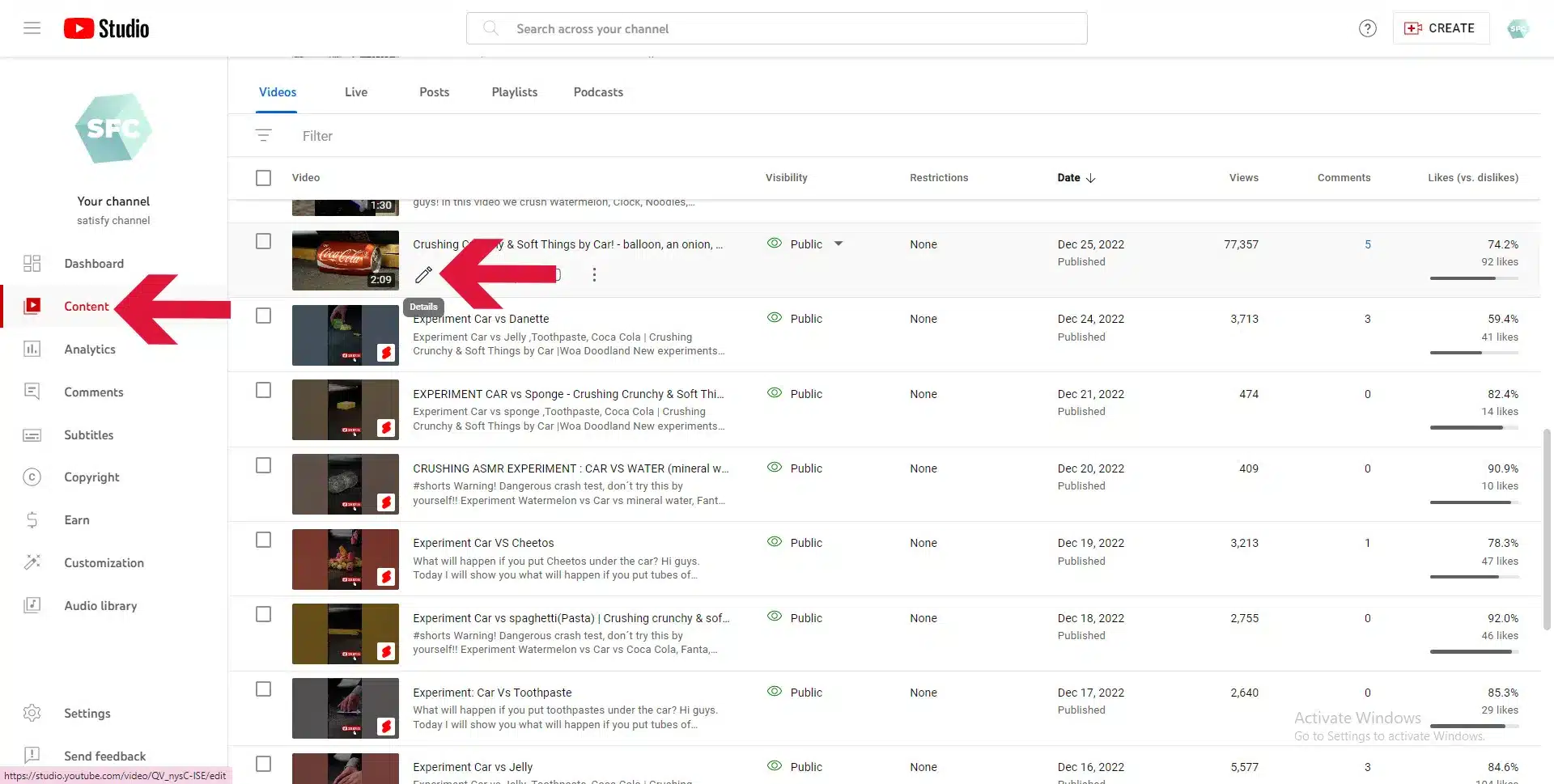Check the Experiment Car VS Cheetos row
Viewport: 1554px width, 784px height.
click(264, 540)
